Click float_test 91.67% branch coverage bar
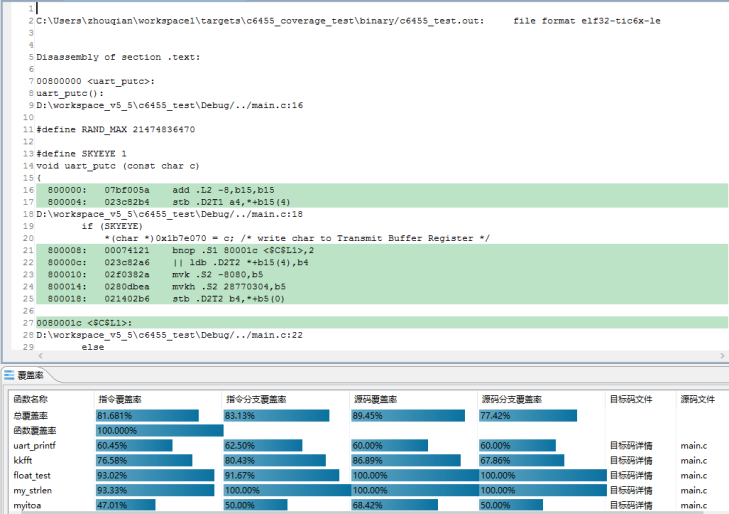This screenshot has height=514, width=729. click(281, 475)
